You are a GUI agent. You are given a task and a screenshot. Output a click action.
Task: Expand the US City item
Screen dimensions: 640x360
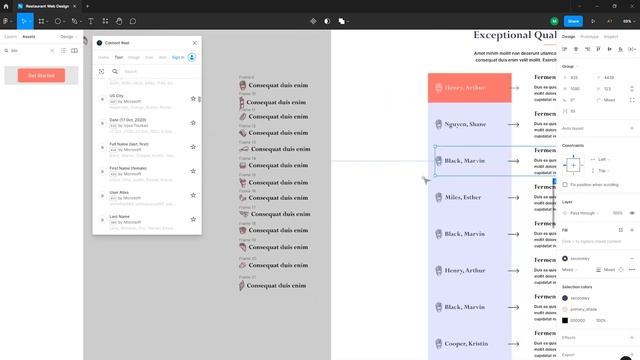[x=102, y=99]
